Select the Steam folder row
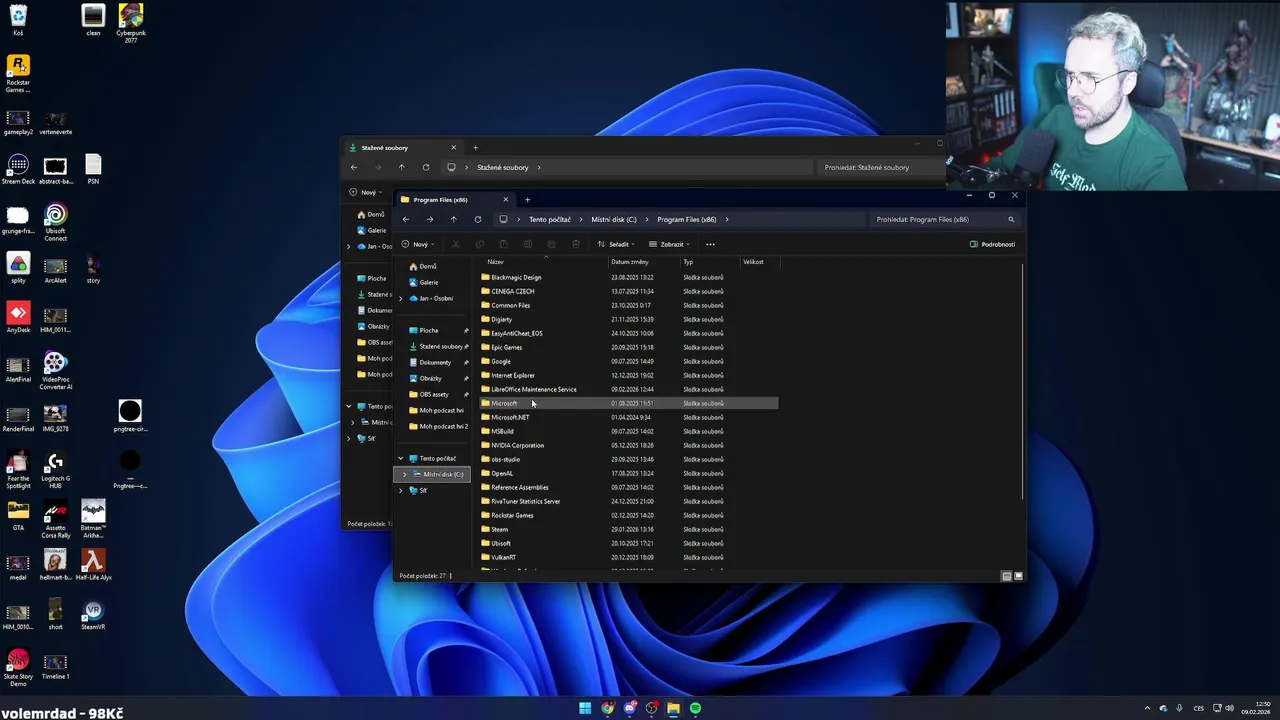 tap(629, 529)
